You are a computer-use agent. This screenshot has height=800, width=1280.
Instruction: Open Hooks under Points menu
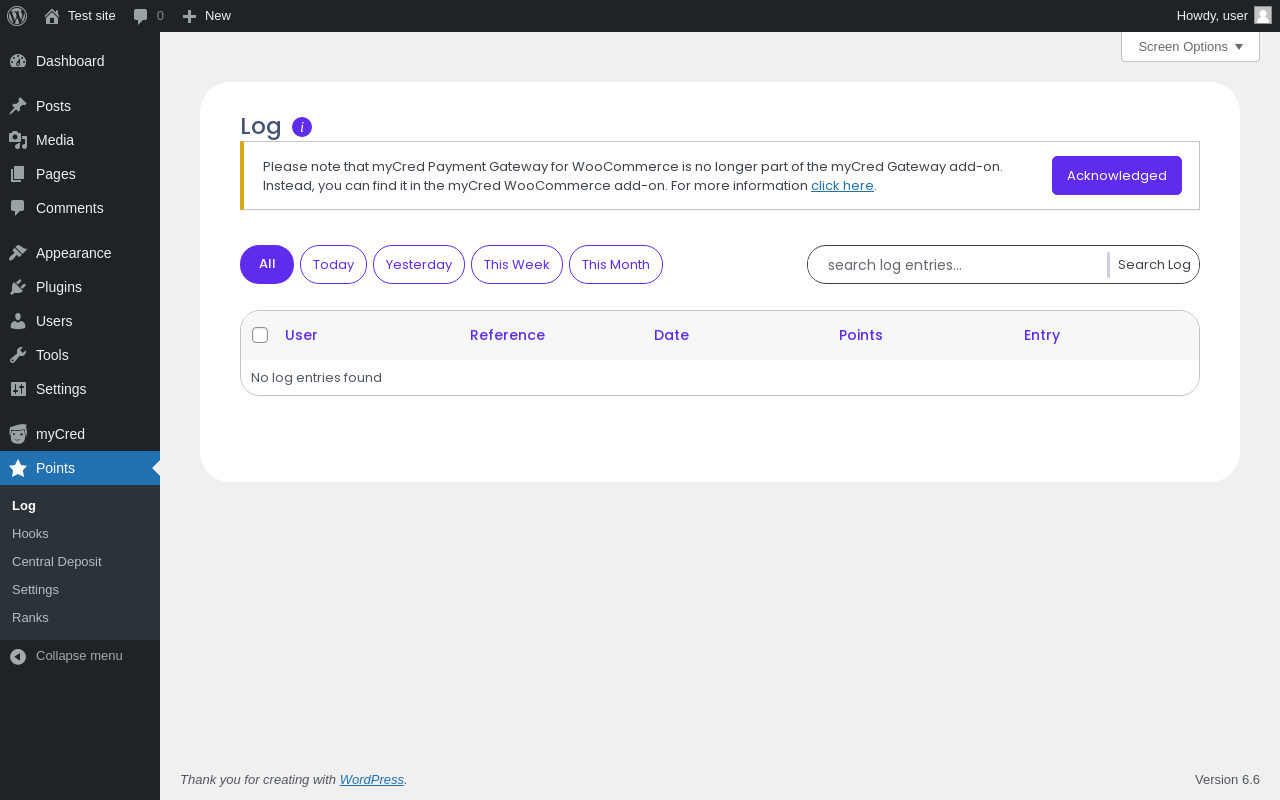coord(30,534)
